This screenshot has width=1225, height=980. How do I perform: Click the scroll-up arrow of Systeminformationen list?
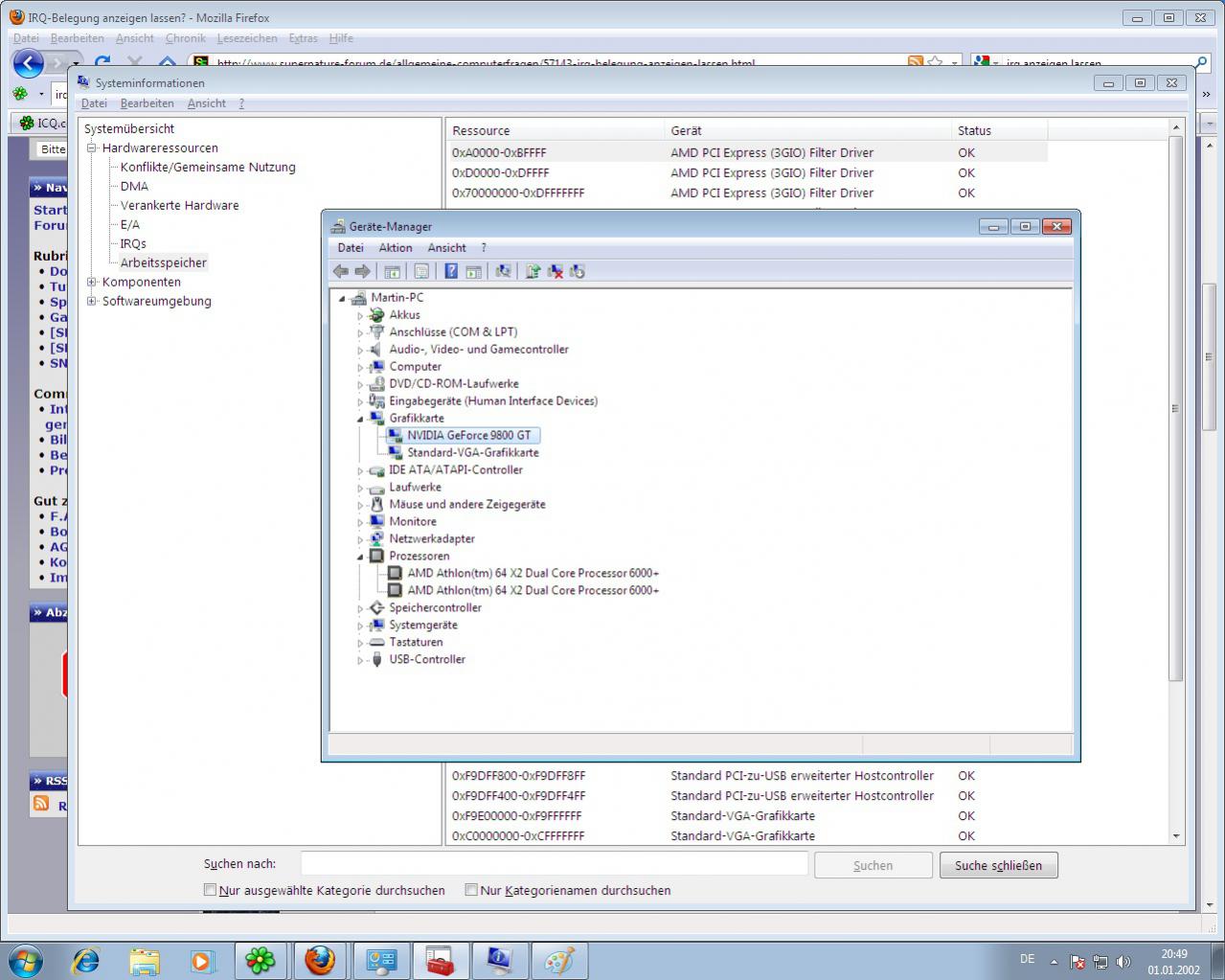pyautogui.click(x=1176, y=126)
